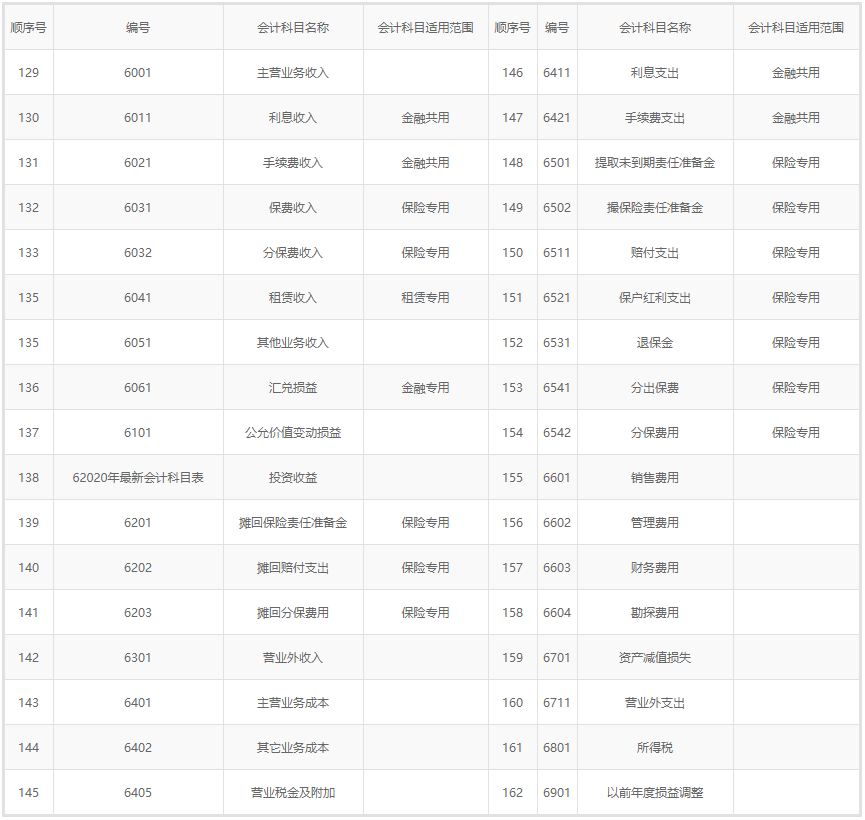The image size is (865, 820).
Task: Select code cell 6101
Action: 138,433
